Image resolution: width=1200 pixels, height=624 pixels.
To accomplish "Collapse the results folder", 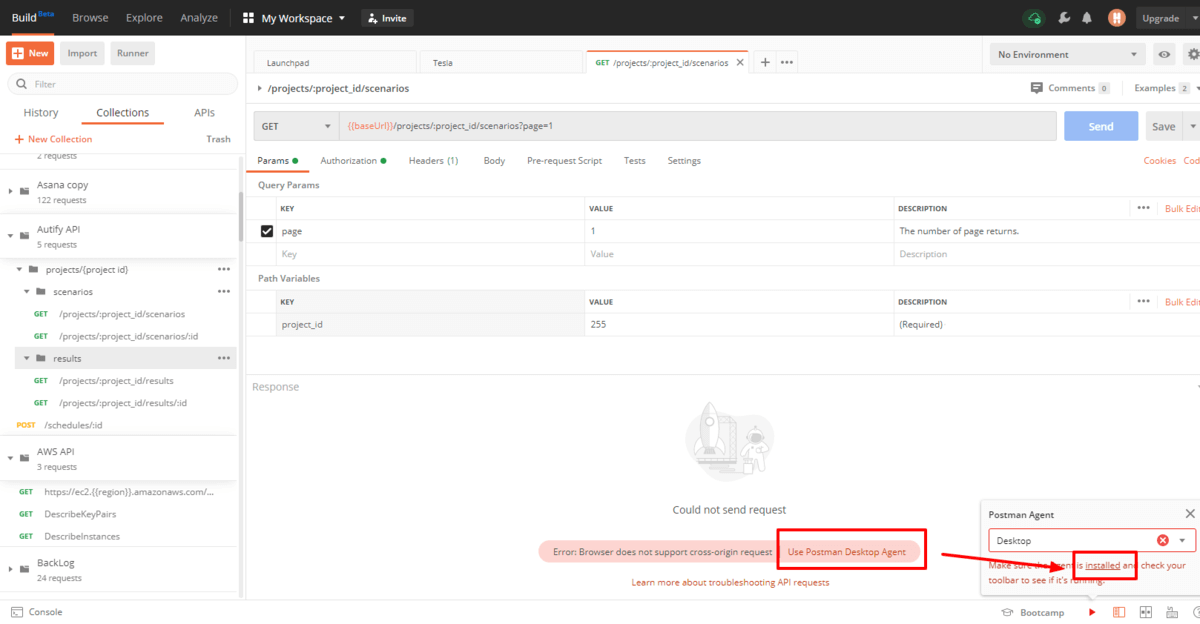I will click(27, 358).
